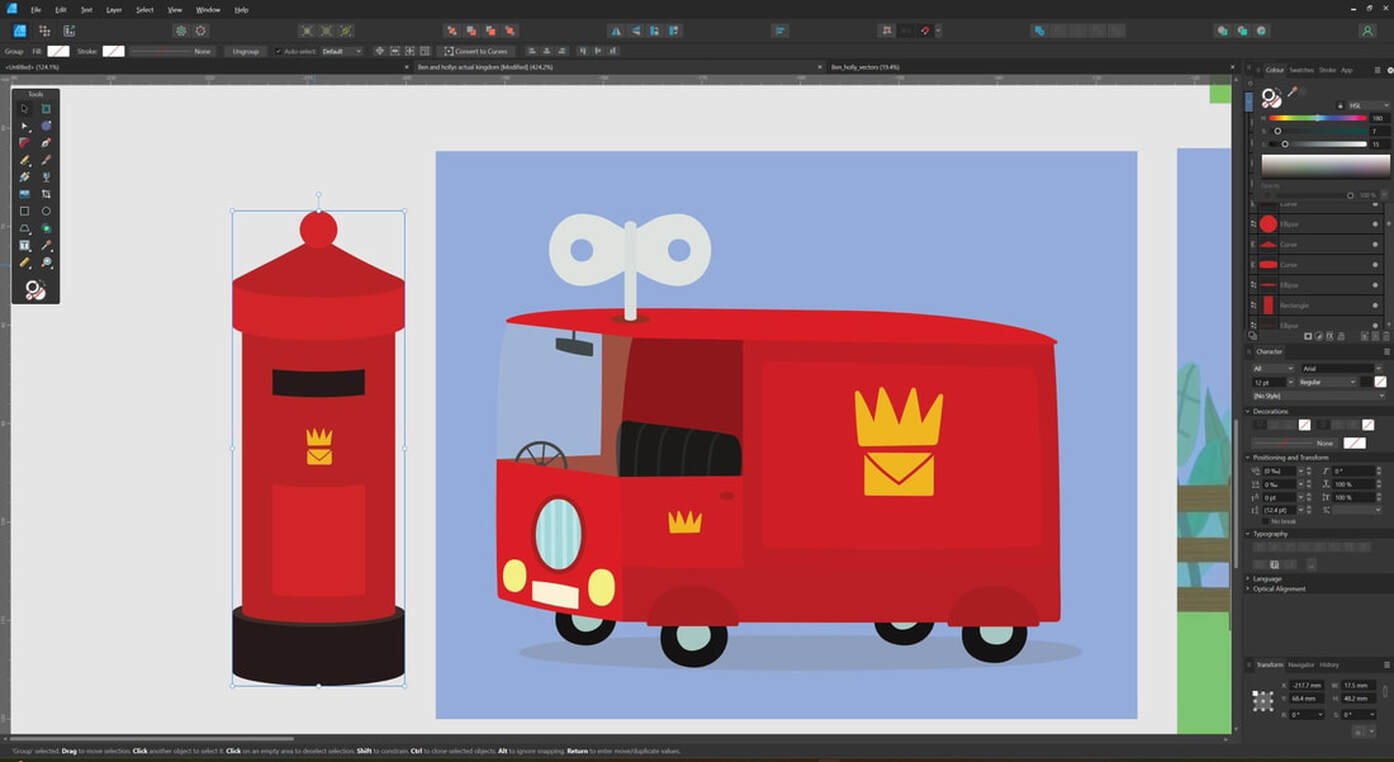Click the Flip Horizontal toolbar icon
Viewport: 1394px width, 762px height.
(615, 31)
